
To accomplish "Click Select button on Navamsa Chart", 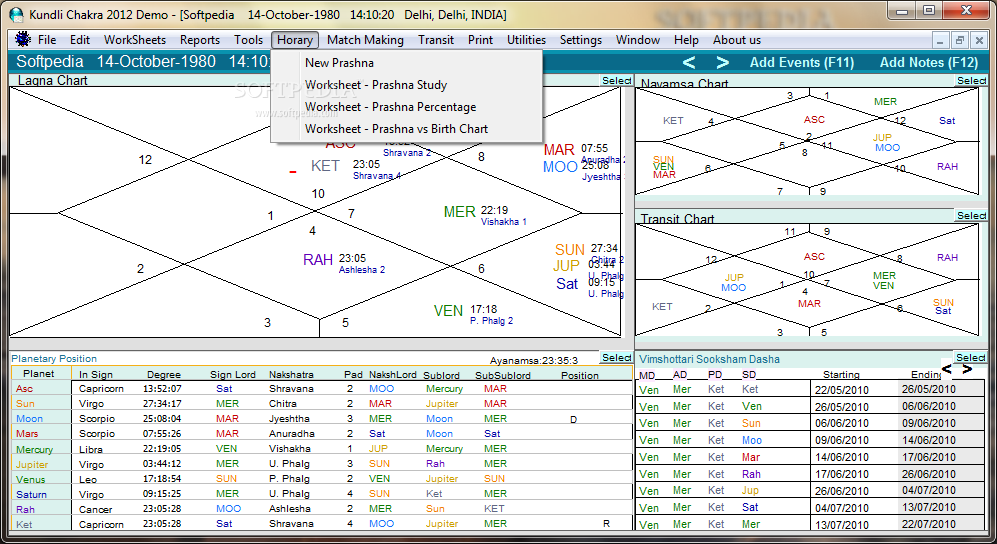I will click(x=971, y=81).
